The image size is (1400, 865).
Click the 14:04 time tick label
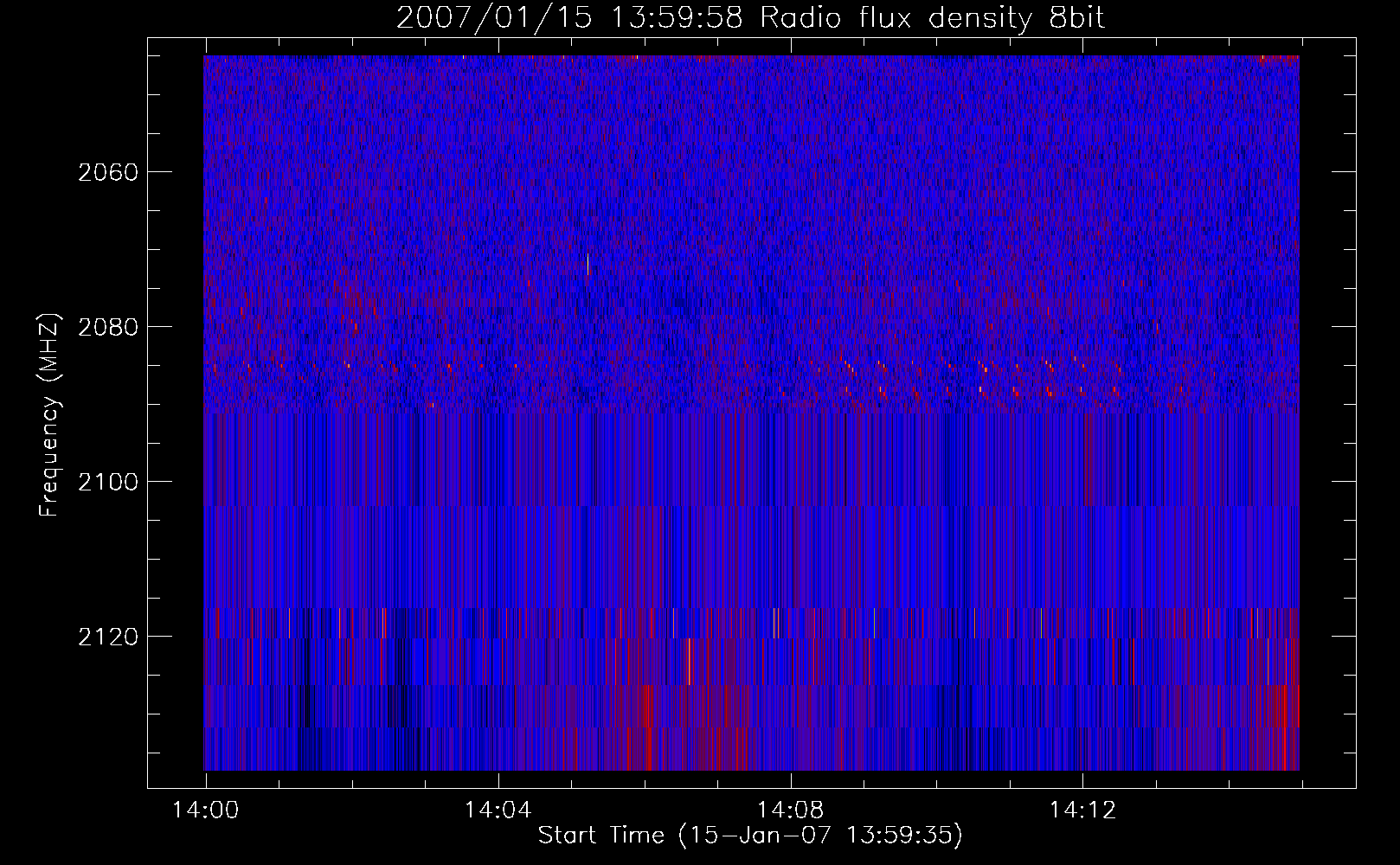498,811
